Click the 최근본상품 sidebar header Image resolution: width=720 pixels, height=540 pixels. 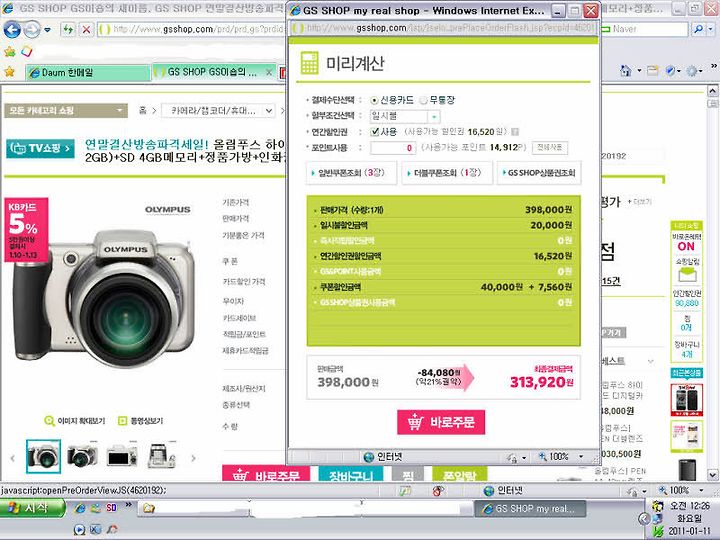pos(686,373)
